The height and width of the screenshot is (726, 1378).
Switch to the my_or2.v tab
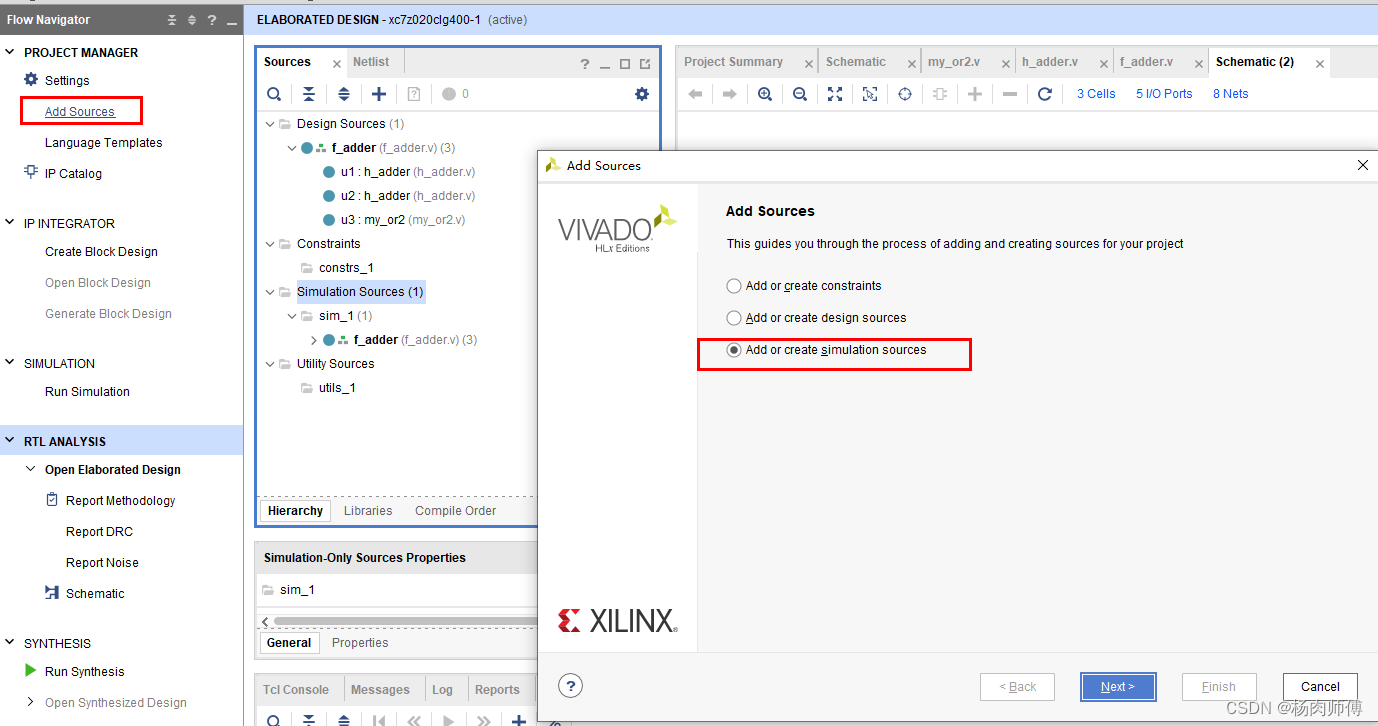[x=954, y=62]
